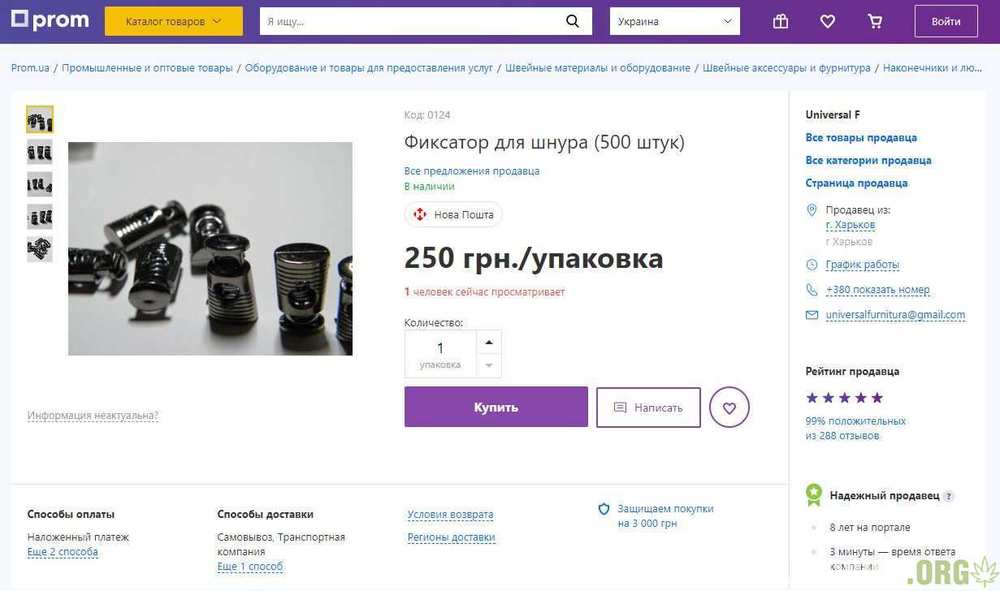Viewport: 1000px width, 591px height.
Task: Open the gift icon in header
Action: (x=781, y=21)
